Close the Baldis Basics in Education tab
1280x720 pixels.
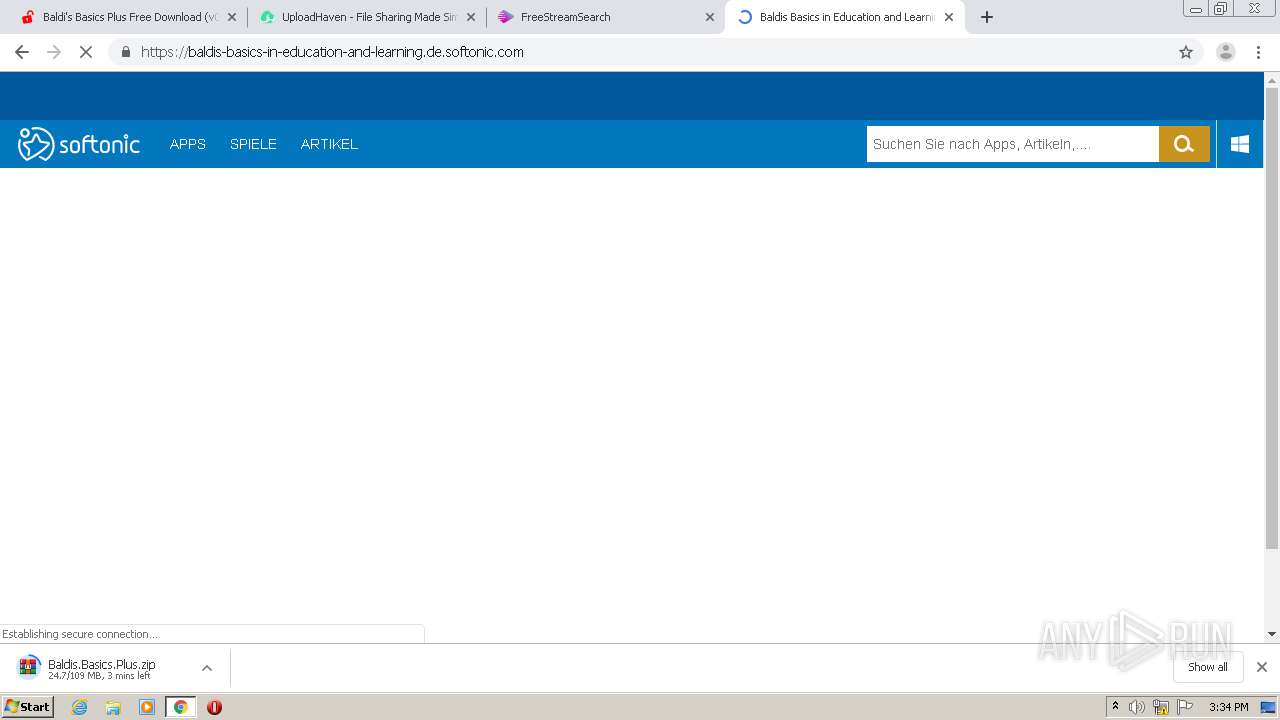pyautogui.click(x=949, y=17)
